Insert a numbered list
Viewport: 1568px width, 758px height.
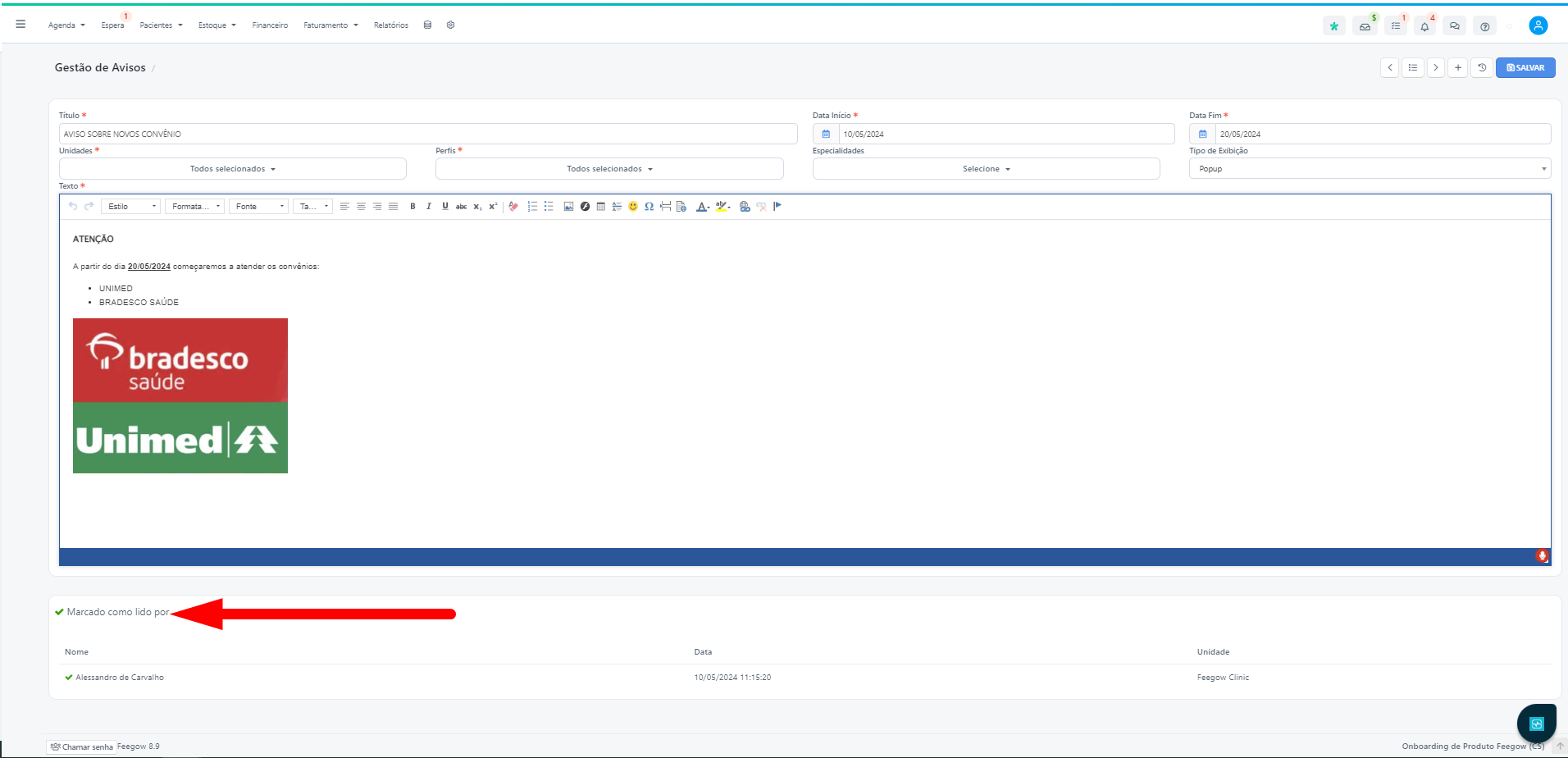532,207
